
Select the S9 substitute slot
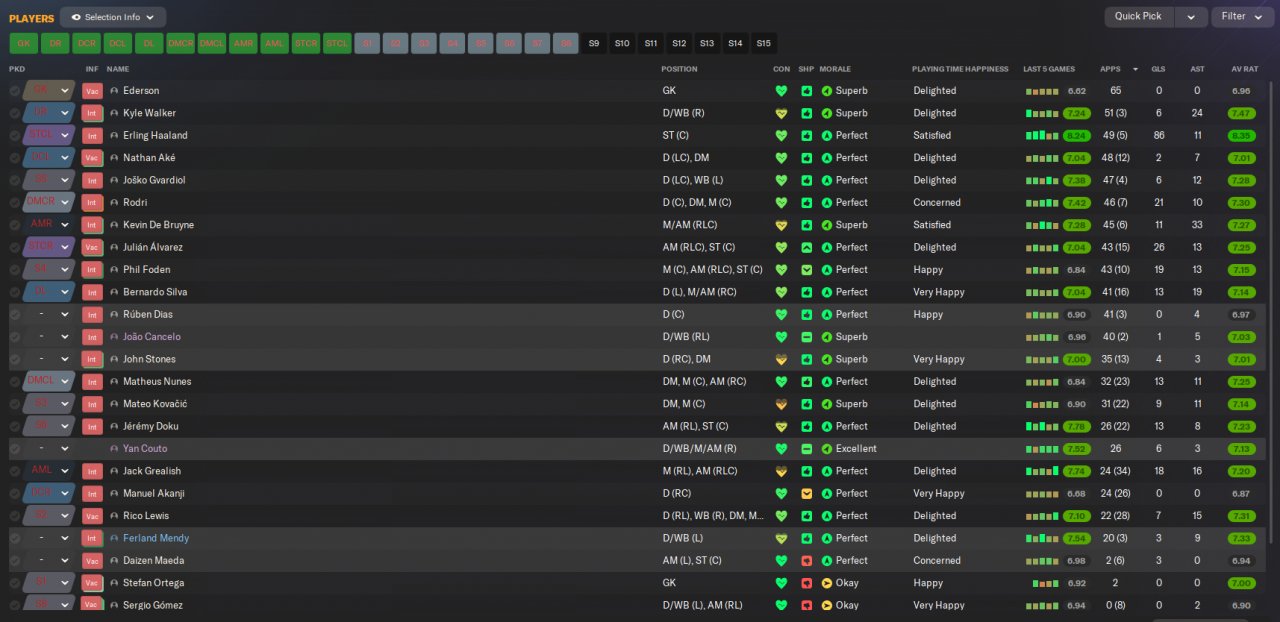[594, 44]
